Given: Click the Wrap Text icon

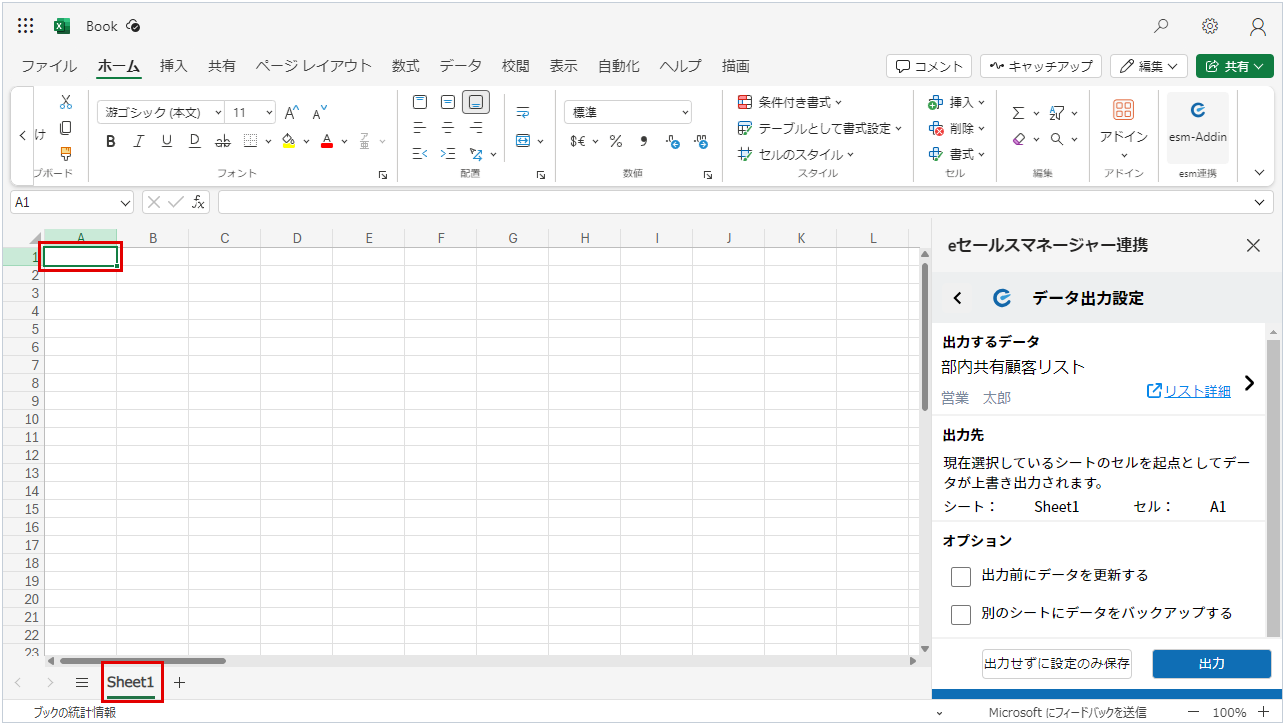Looking at the screenshot, I should point(523,112).
